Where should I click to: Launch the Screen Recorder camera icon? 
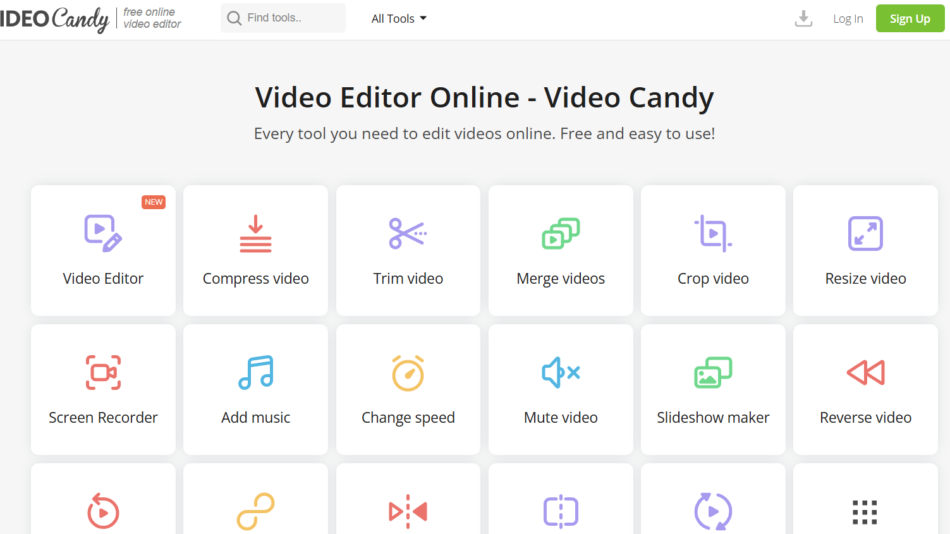click(103, 372)
